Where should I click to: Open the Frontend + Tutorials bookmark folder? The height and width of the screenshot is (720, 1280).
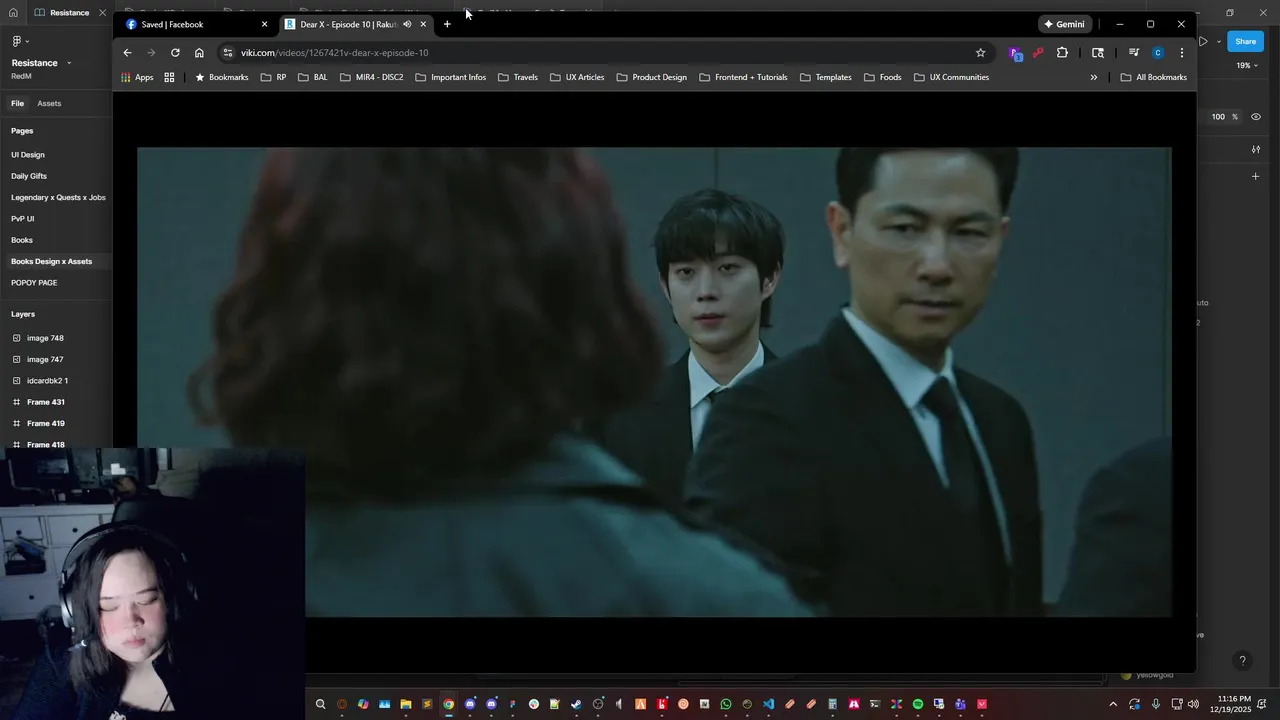[743, 77]
